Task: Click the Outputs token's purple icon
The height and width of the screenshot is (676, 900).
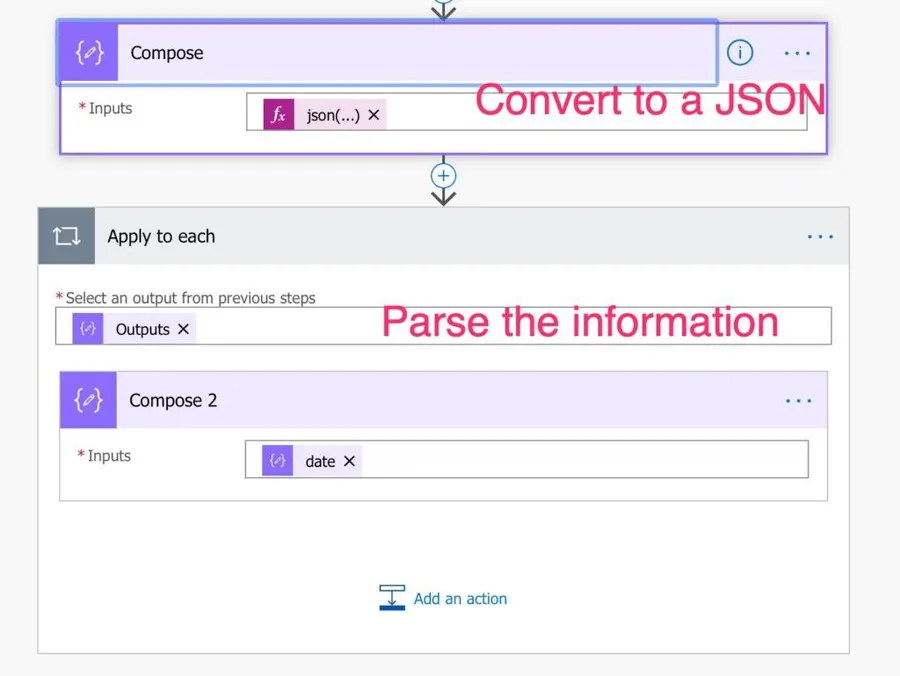Action: click(88, 329)
